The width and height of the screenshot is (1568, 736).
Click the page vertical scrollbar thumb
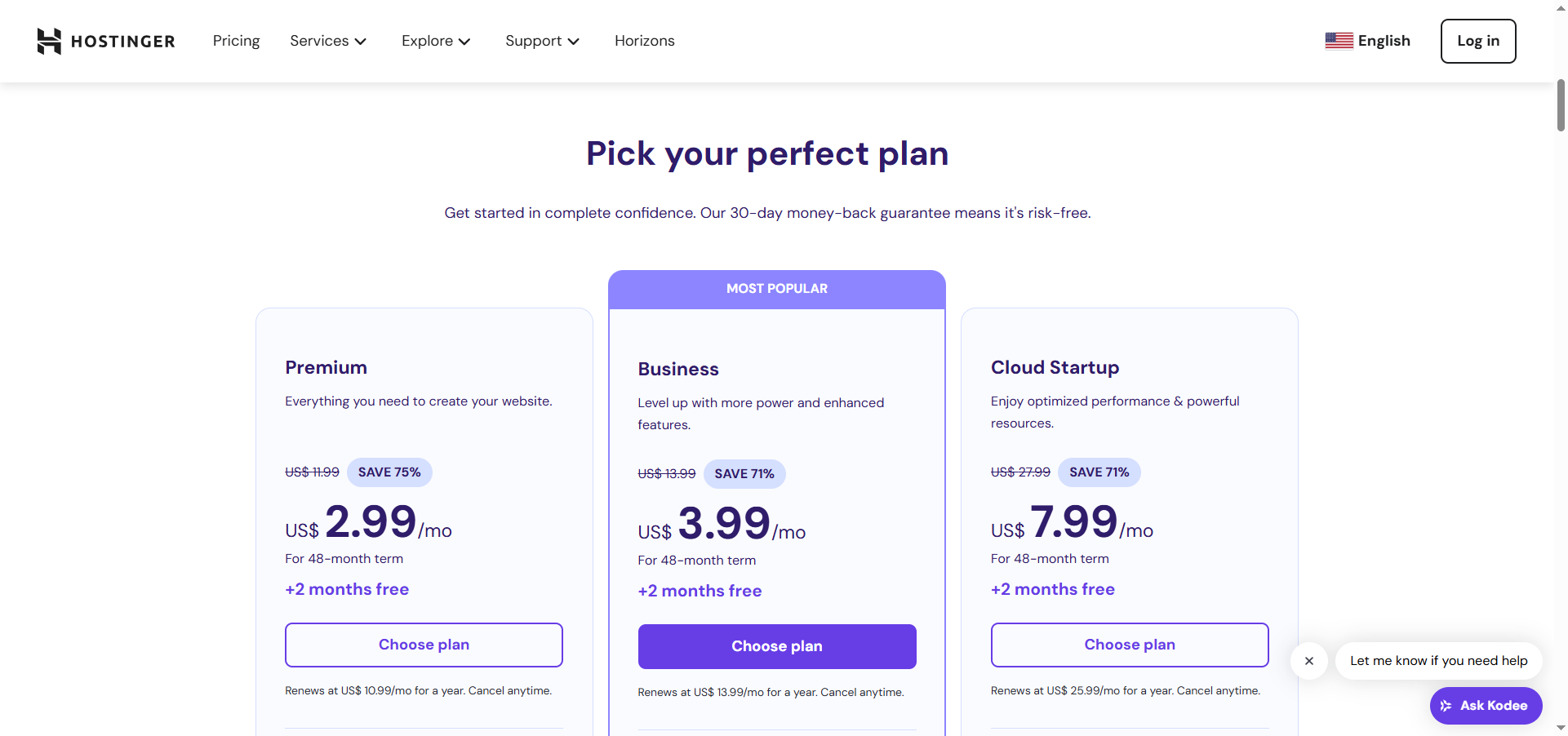[1561, 105]
